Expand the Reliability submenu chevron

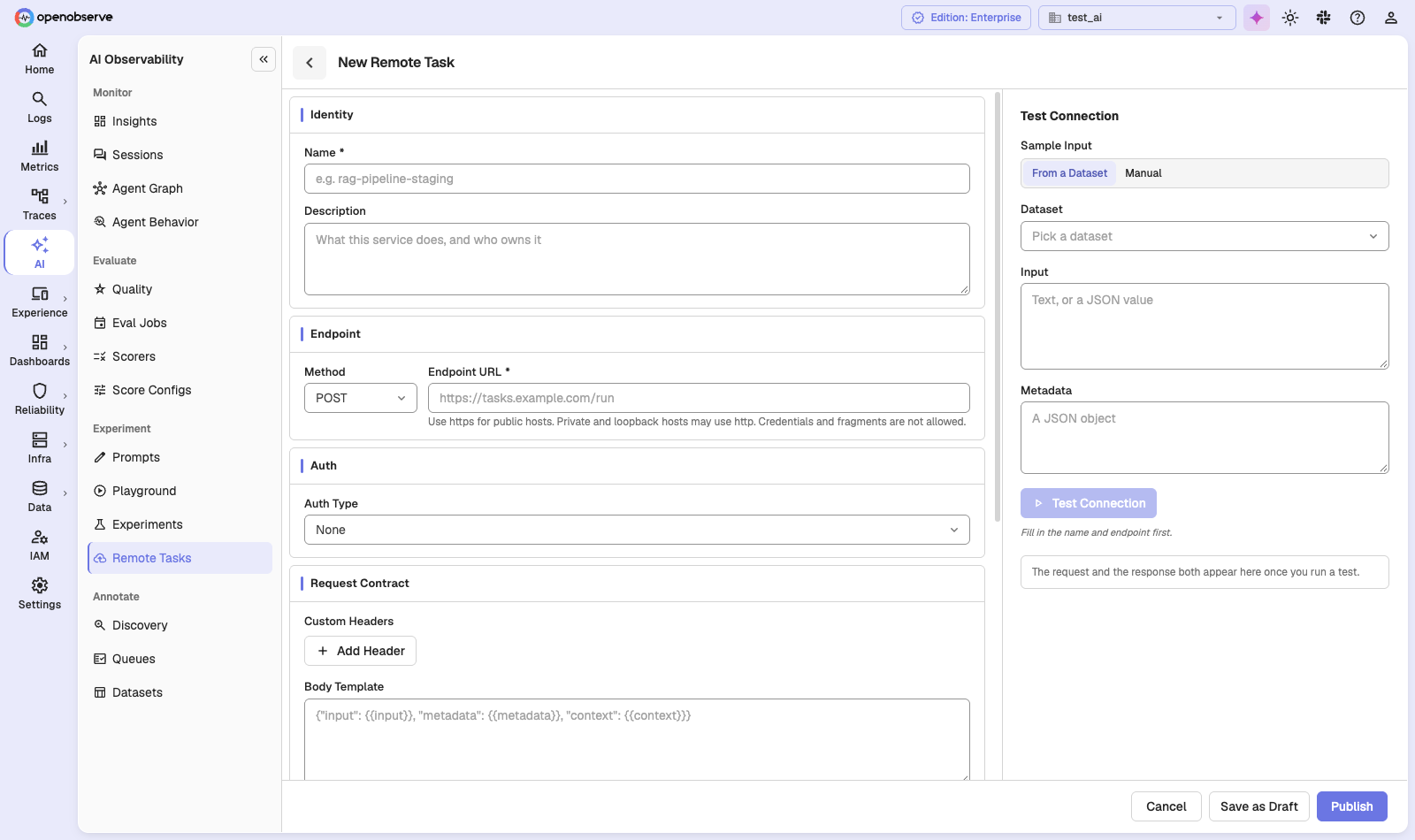65,396
